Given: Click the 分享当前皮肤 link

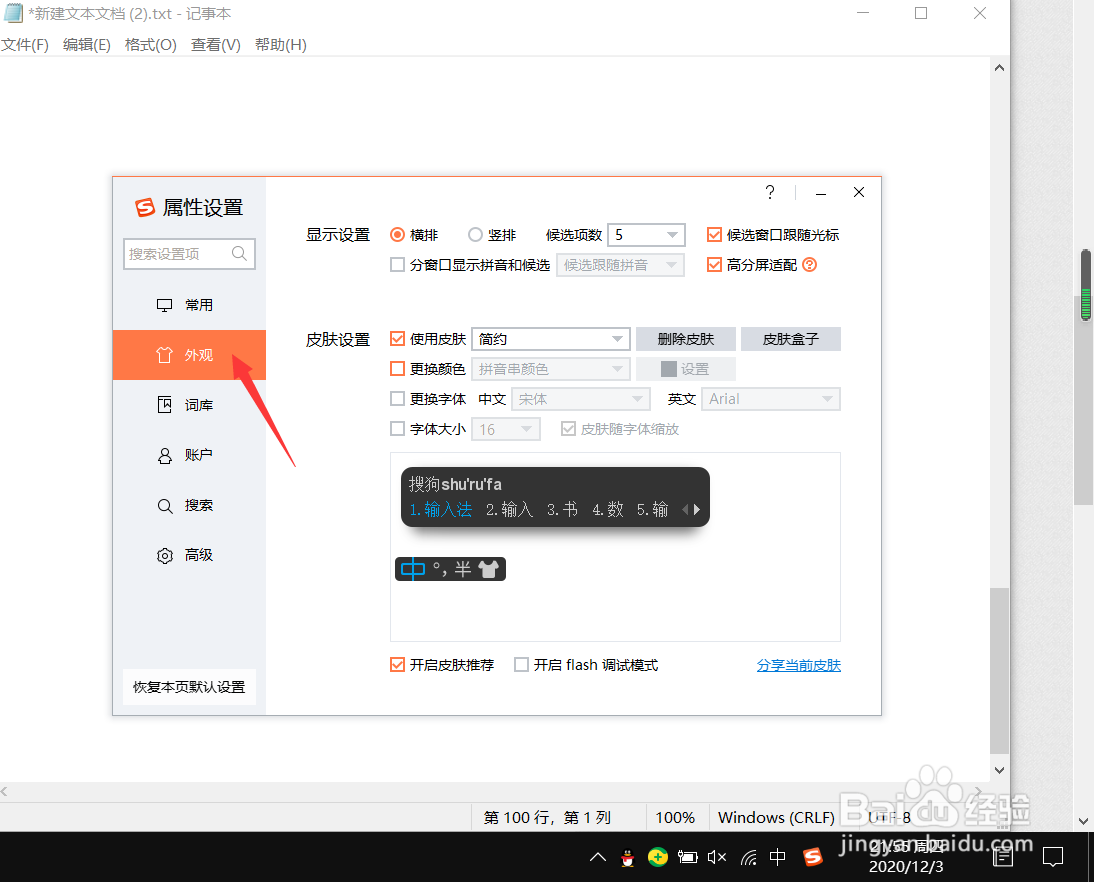Looking at the screenshot, I should 798,664.
